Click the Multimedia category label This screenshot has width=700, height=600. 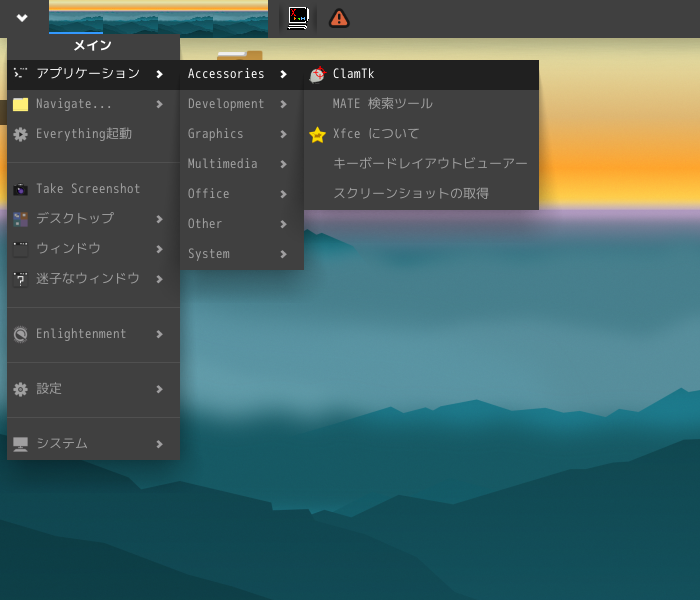pos(222,164)
